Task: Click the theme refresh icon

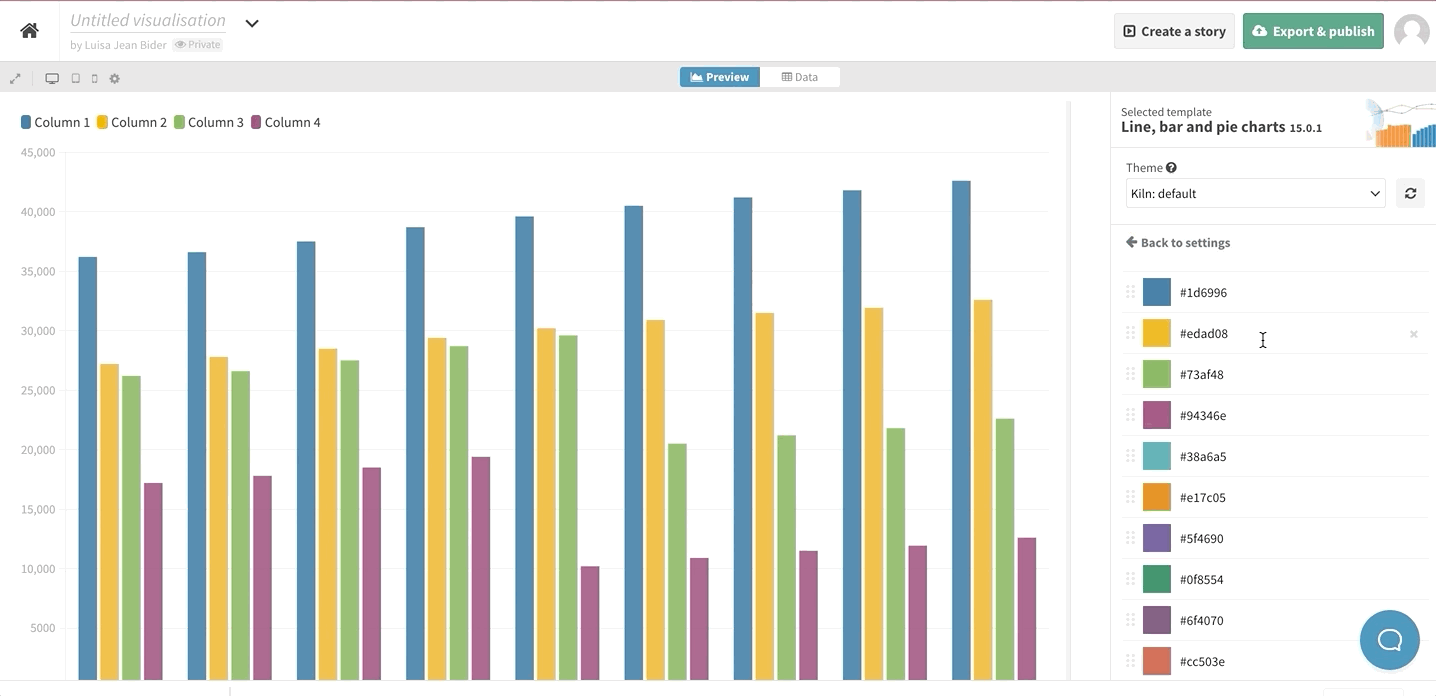Action: click(1410, 193)
